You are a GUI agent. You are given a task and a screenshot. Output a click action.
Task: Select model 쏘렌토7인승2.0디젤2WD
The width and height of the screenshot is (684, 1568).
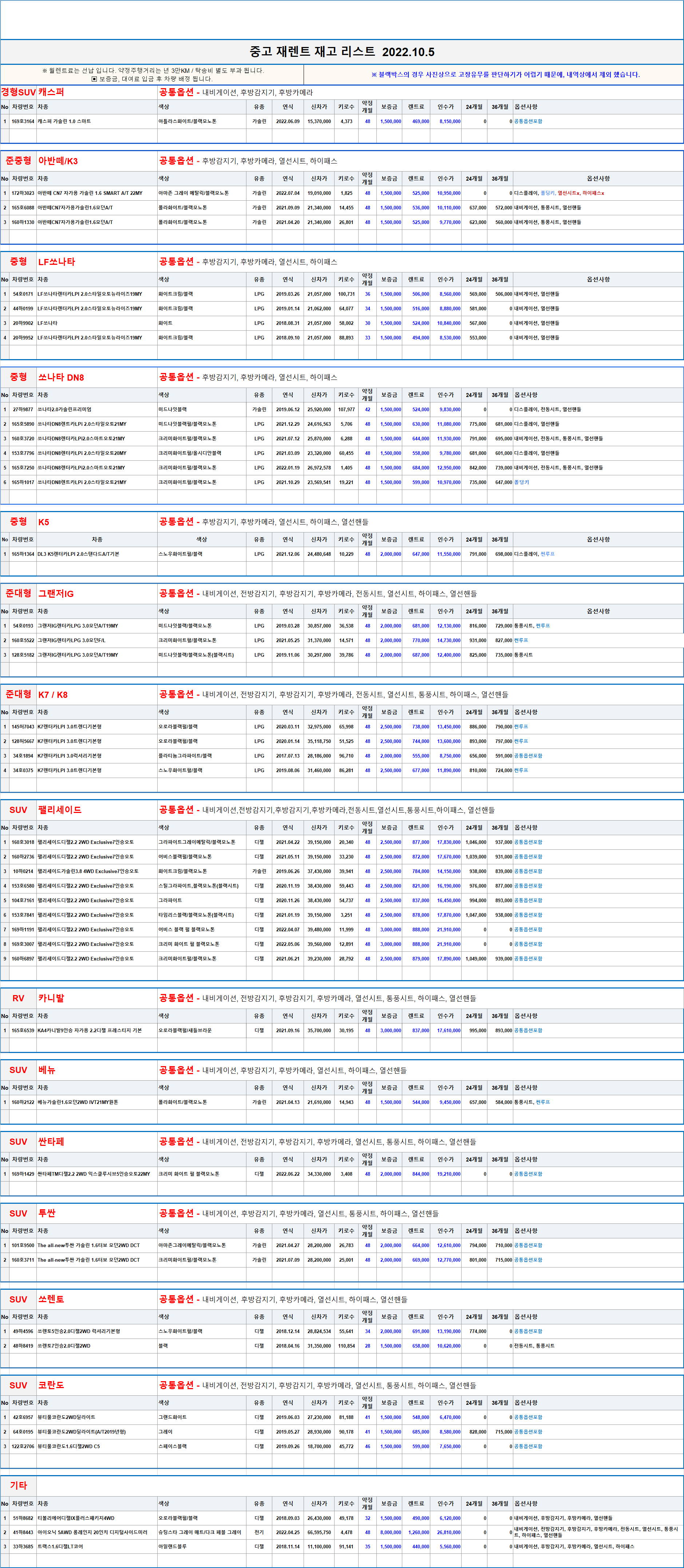[x=64, y=1347]
